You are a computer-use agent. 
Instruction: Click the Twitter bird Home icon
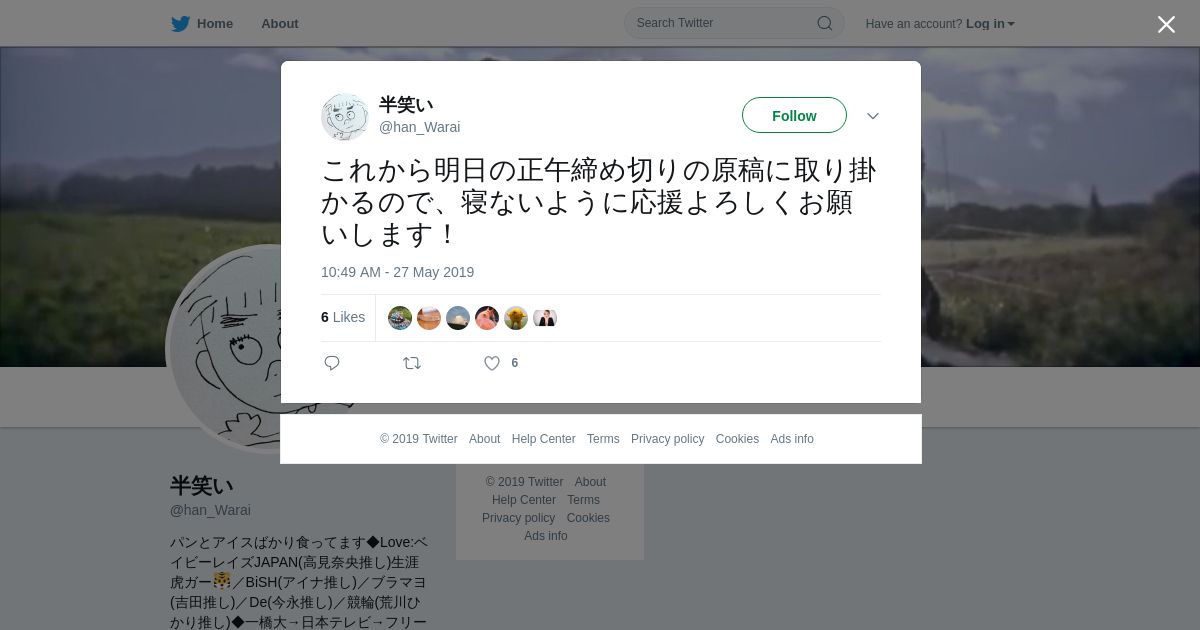180,24
